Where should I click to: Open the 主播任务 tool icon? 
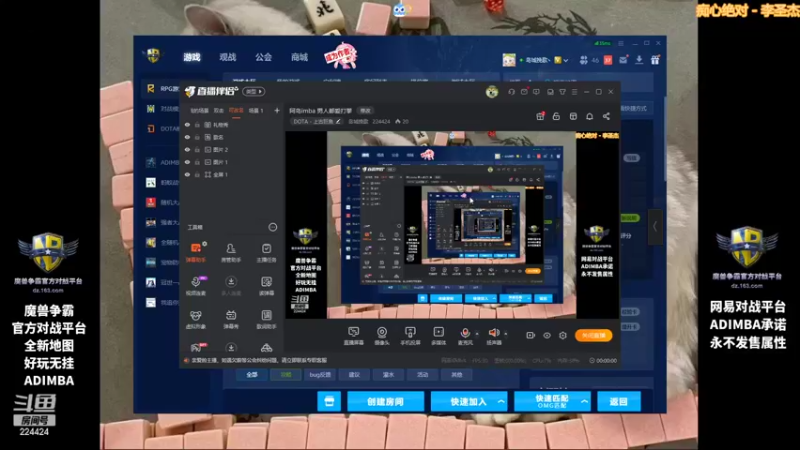coord(266,252)
